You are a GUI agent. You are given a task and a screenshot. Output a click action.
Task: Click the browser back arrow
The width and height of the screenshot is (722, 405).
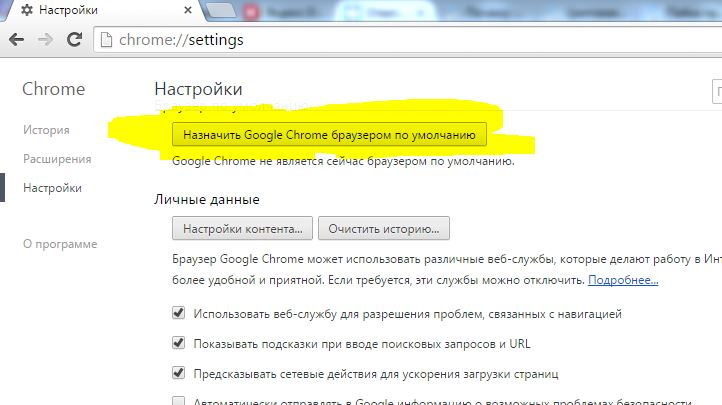pos(17,40)
